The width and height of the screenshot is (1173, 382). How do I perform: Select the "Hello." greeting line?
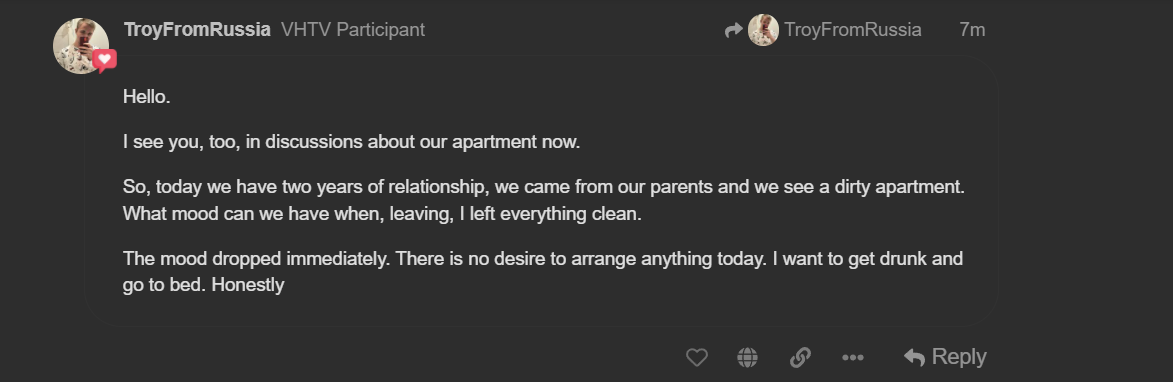click(x=147, y=97)
